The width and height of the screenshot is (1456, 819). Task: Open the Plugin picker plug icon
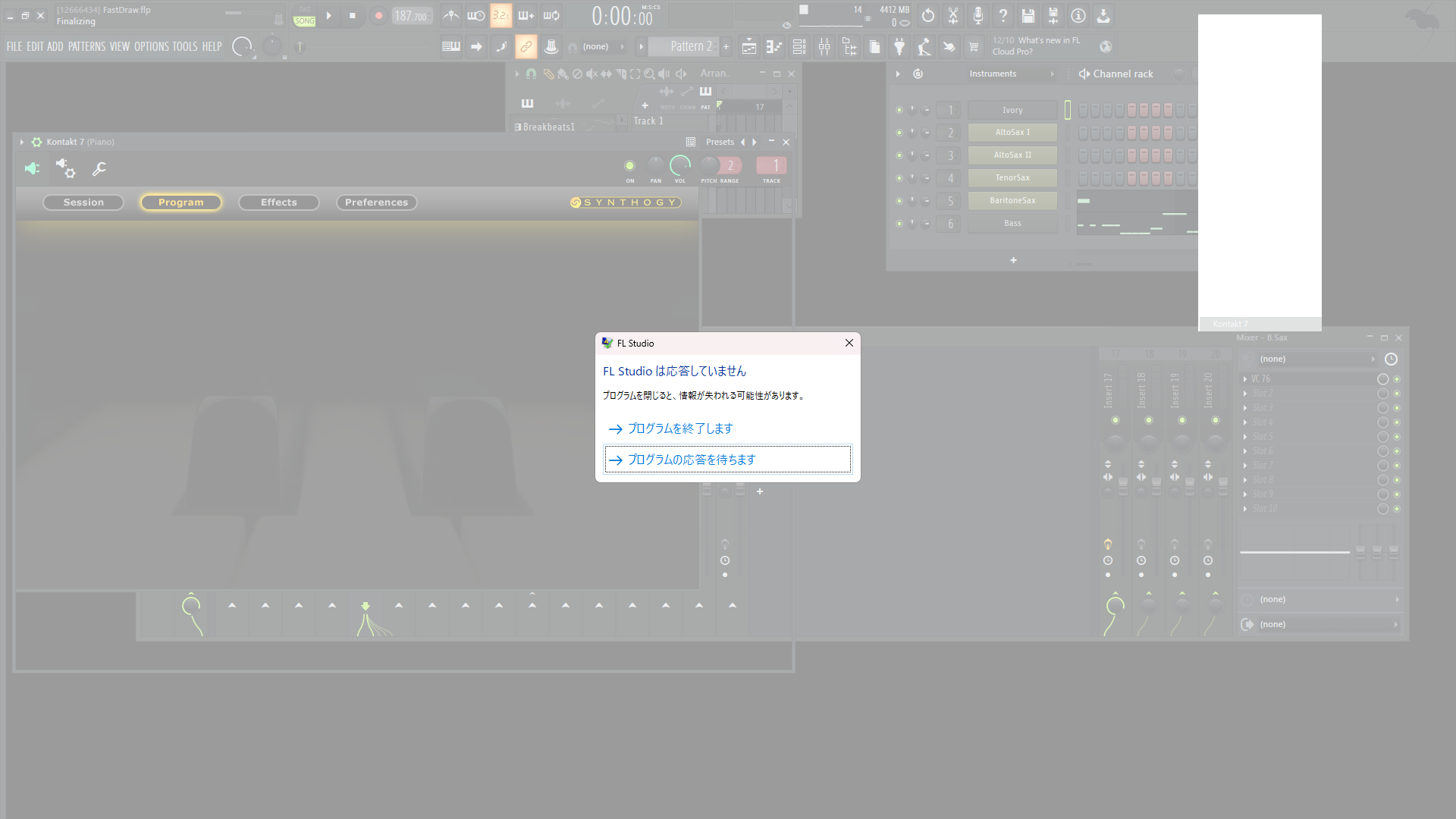coord(899,47)
